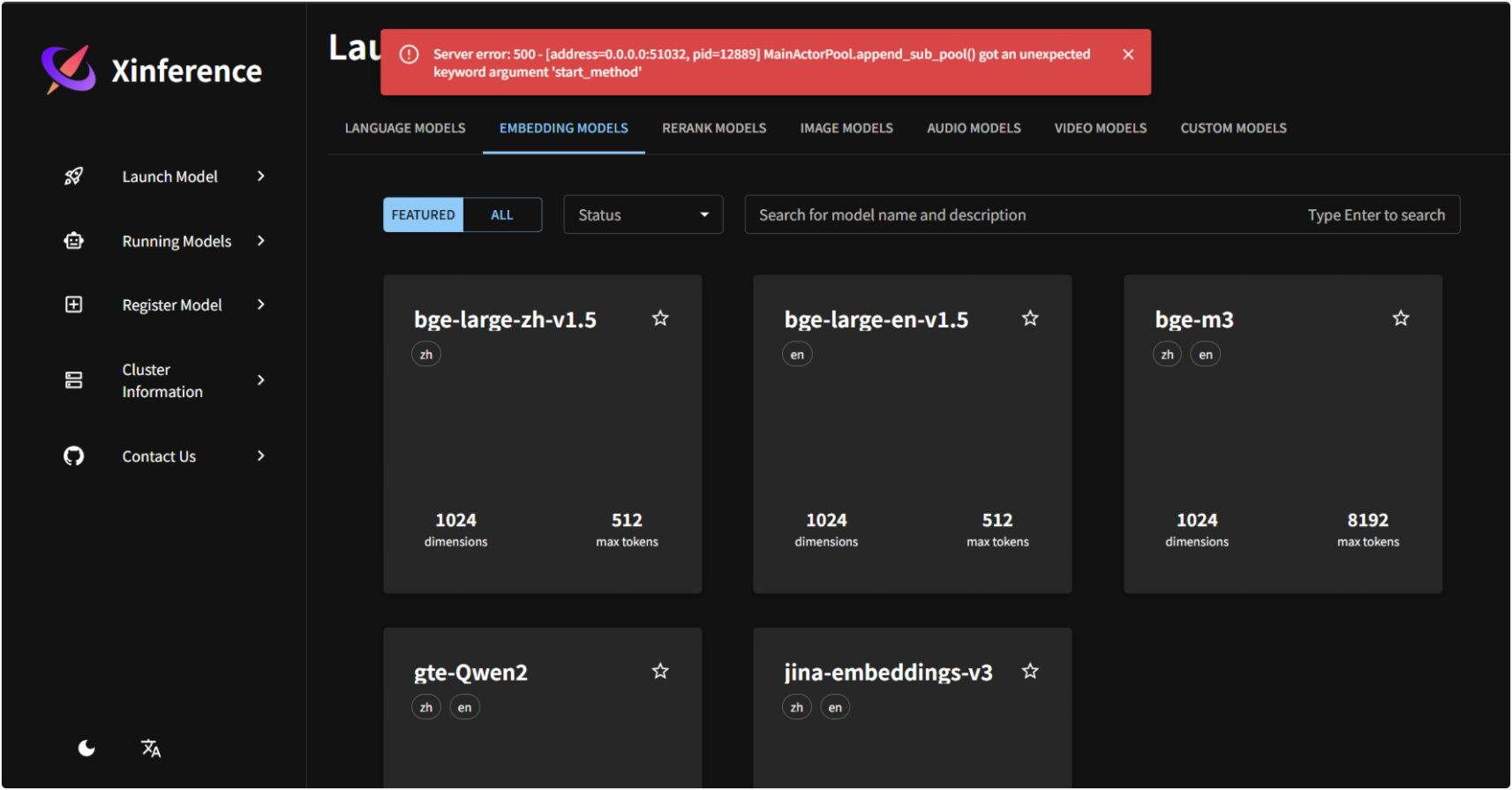Open the bge-m3 model card
This screenshot has height=790, width=1512.
click(1283, 434)
